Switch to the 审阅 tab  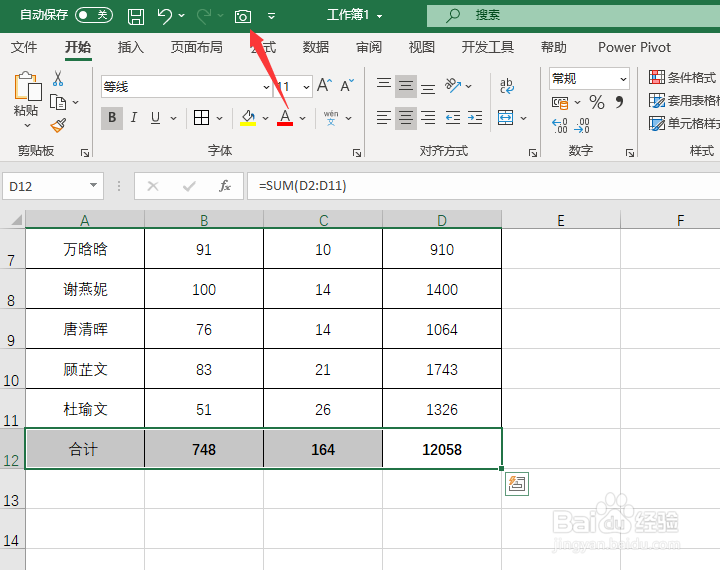[369, 47]
